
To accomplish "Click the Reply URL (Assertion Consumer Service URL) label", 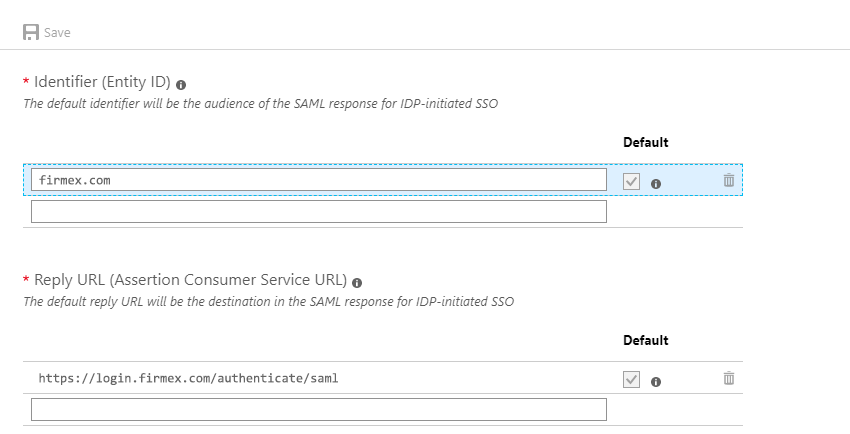I will 190,280.
